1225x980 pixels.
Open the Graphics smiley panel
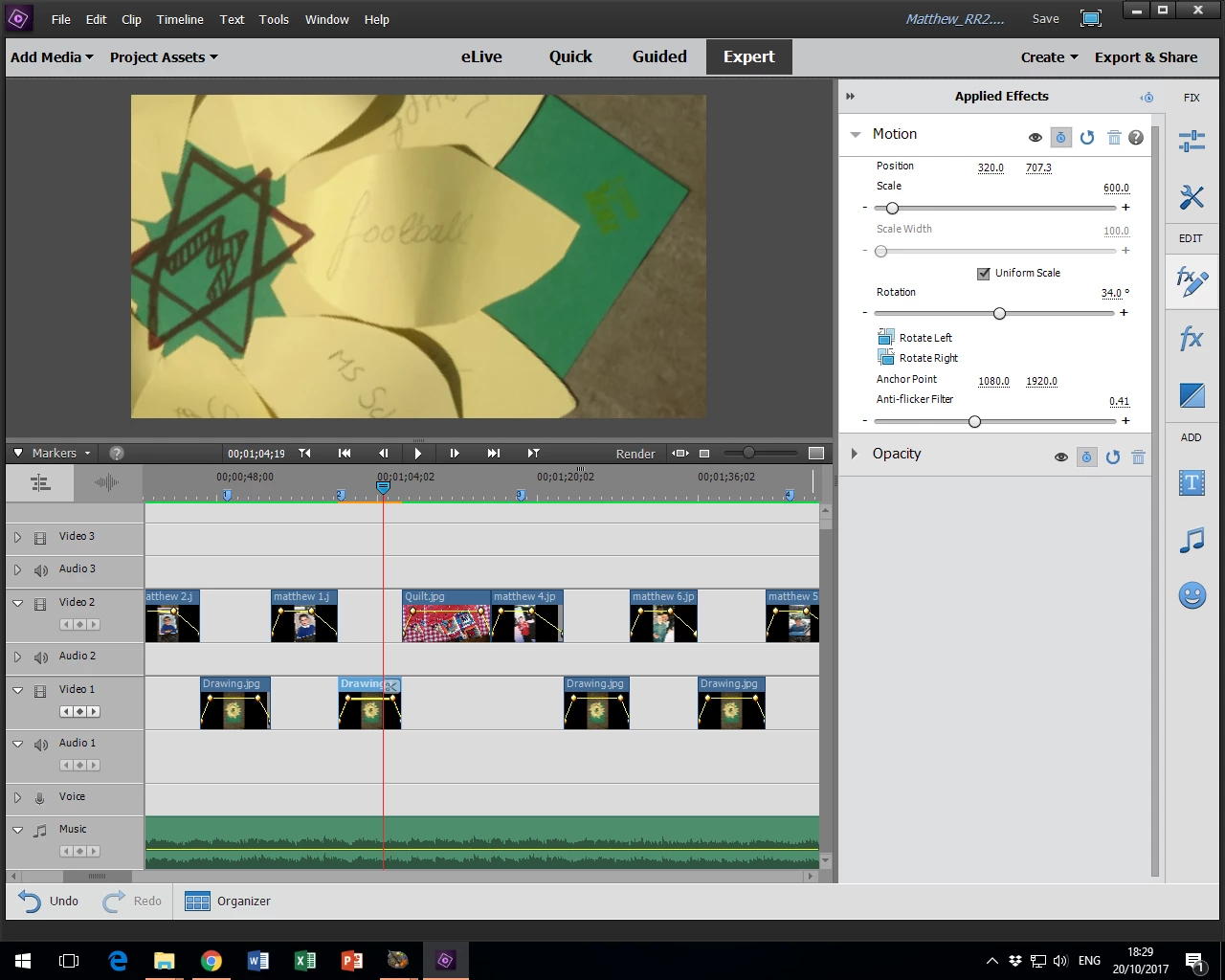[x=1192, y=596]
